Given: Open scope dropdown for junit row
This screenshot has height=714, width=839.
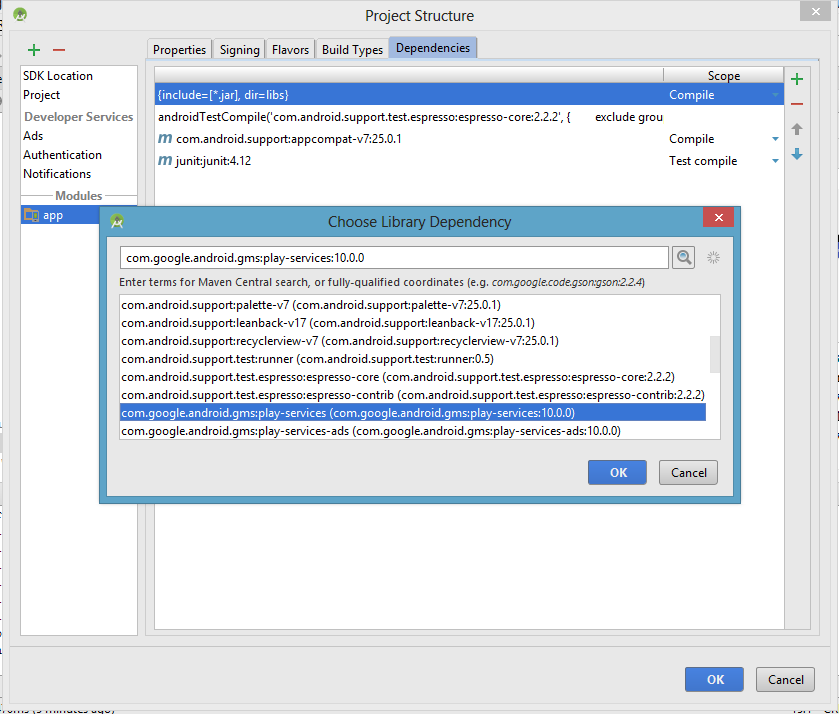Looking at the screenshot, I should coord(775,161).
